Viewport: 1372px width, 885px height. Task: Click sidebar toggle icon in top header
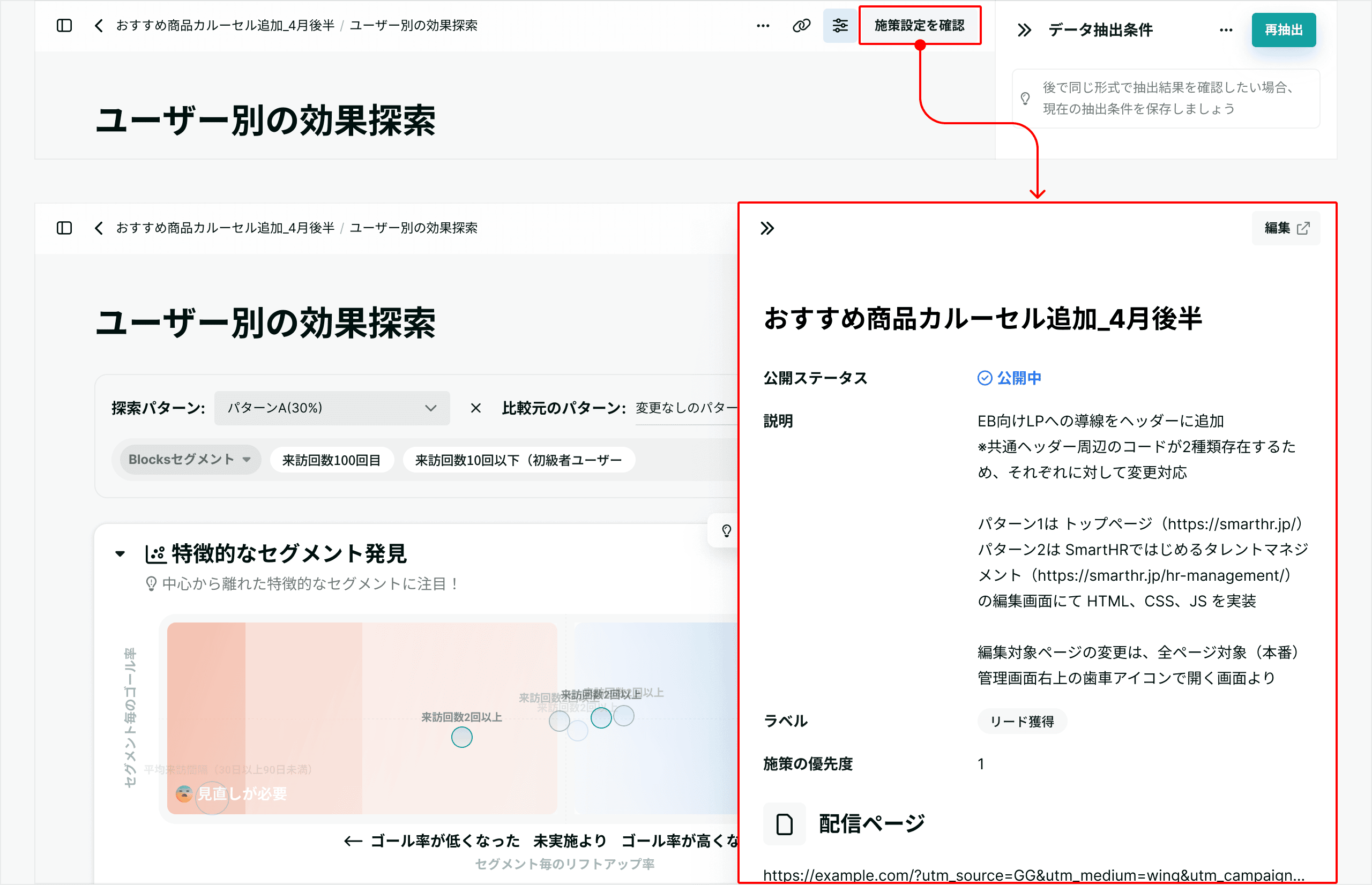tap(64, 25)
